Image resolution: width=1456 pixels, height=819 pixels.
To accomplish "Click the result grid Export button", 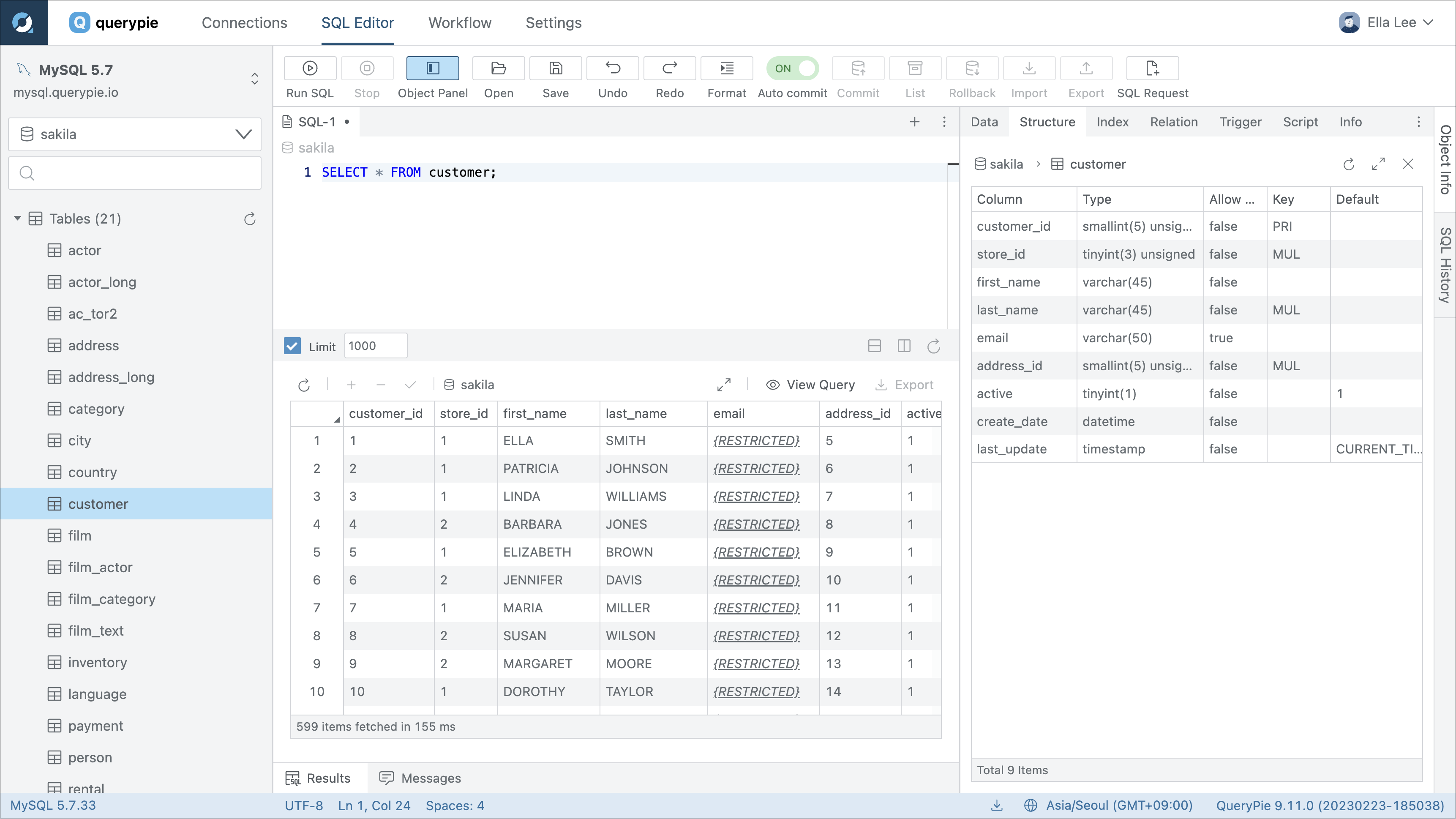I will click(904, 385).
